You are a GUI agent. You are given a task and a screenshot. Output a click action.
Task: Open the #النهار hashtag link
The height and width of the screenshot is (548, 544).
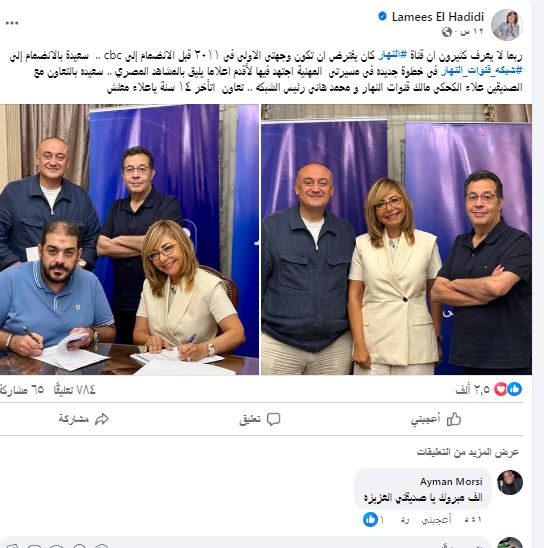pyautogui.click(x=393, y=55)
